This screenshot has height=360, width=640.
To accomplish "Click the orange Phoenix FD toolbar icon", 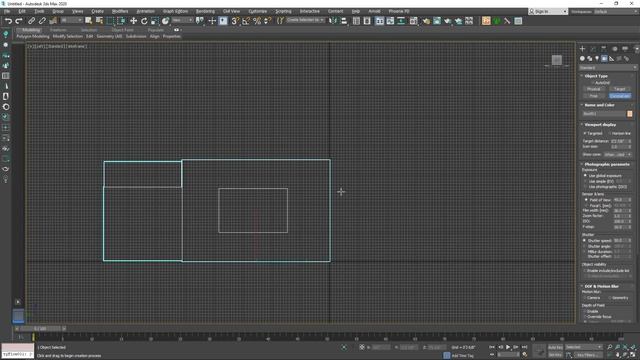I will click(x=486, y=21).
